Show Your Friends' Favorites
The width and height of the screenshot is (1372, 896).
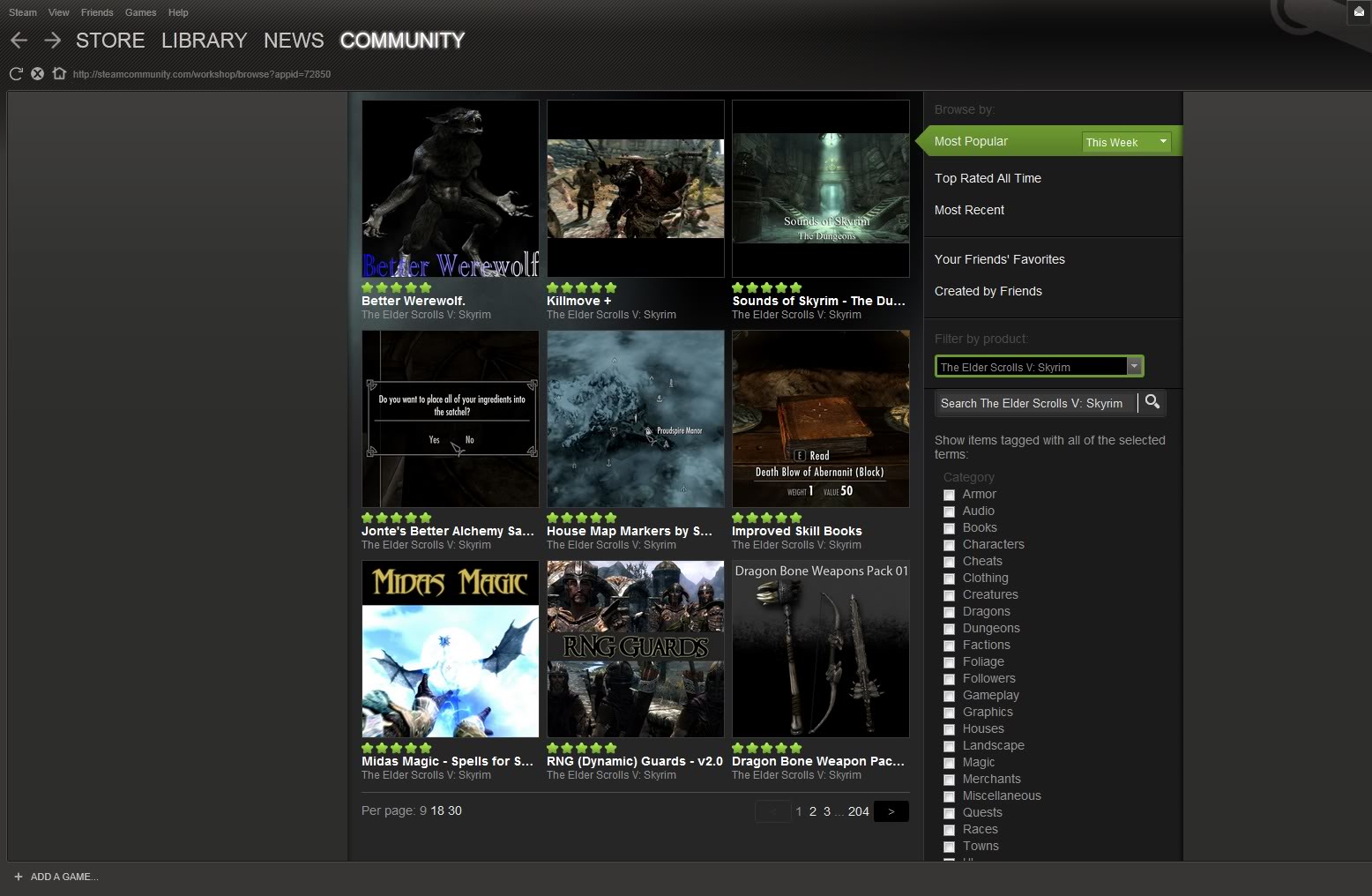(1000, 258)
